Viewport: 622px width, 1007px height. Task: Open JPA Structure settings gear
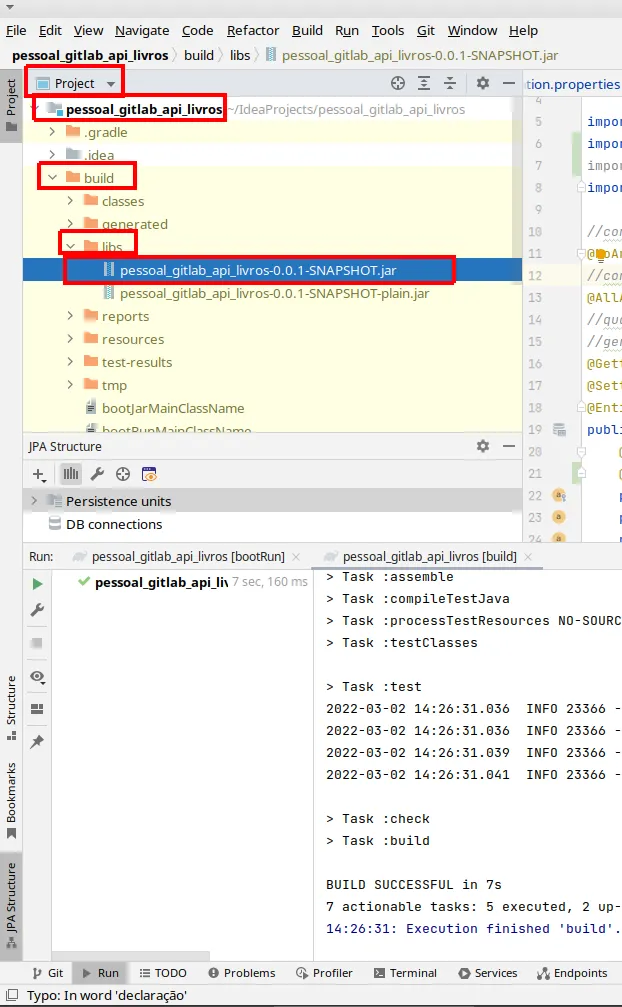click(x=483, y=446)
